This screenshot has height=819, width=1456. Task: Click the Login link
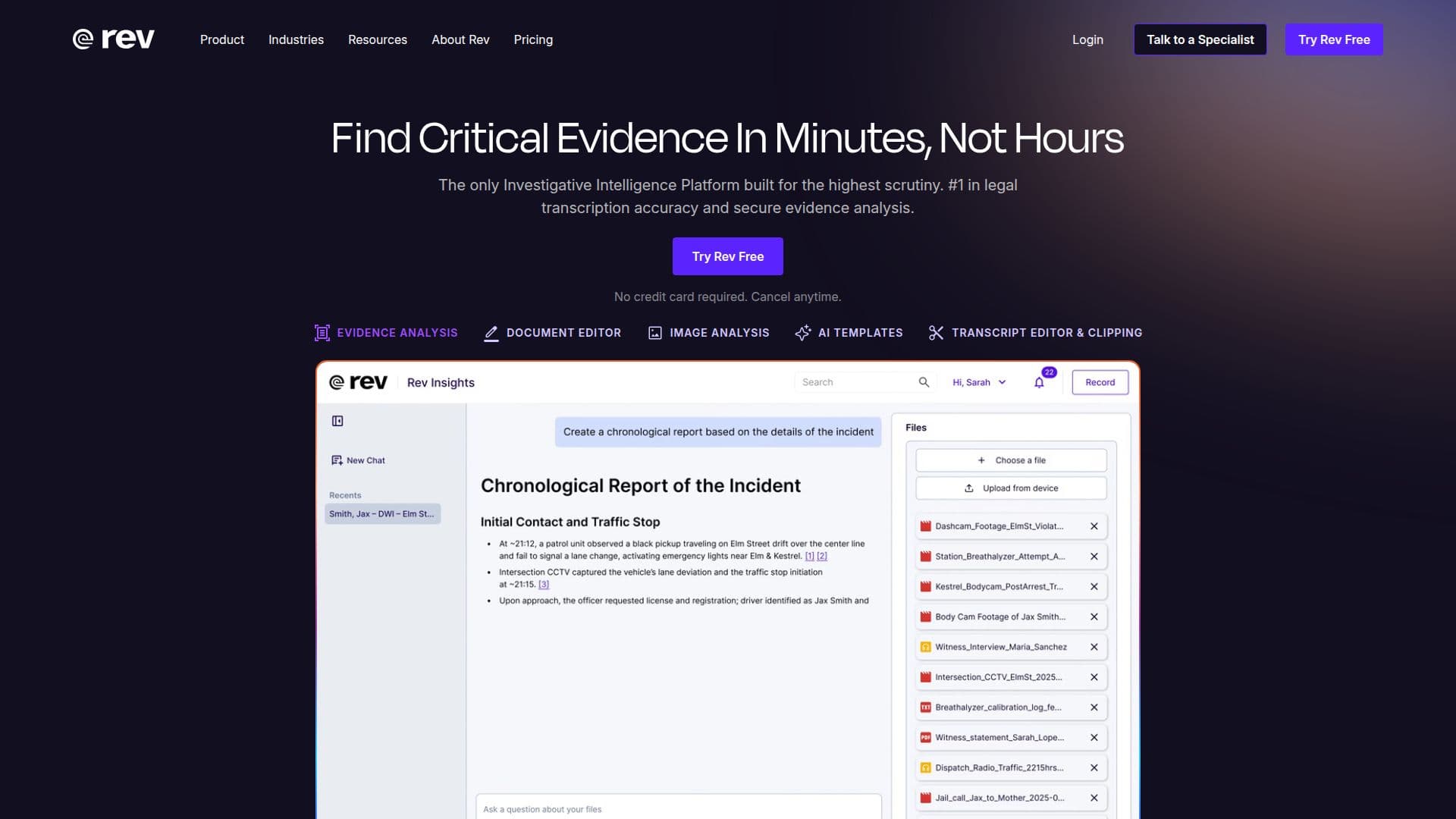[1087, 39]
